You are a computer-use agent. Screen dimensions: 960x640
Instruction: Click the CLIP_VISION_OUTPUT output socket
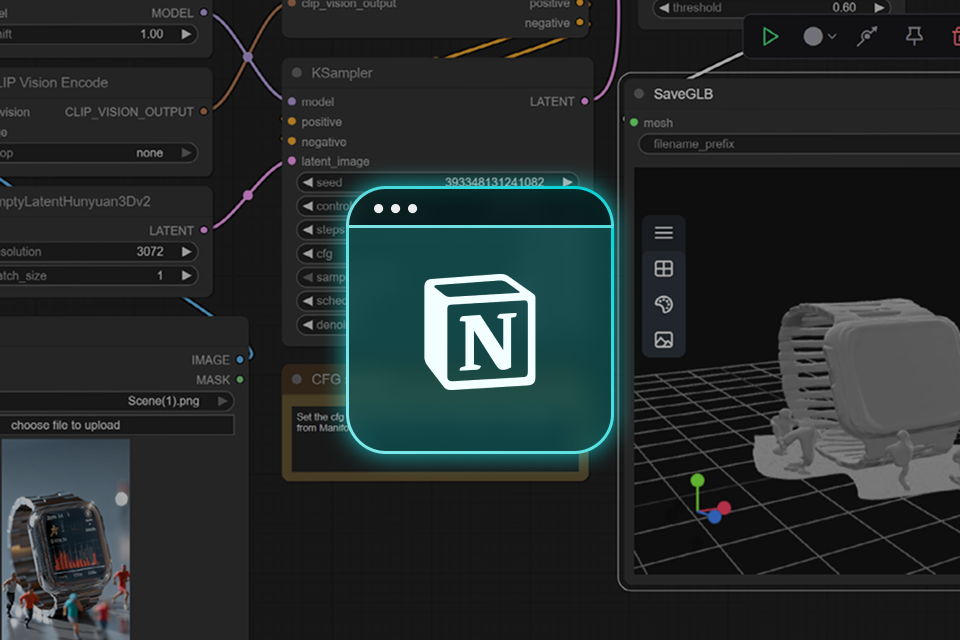204,111
